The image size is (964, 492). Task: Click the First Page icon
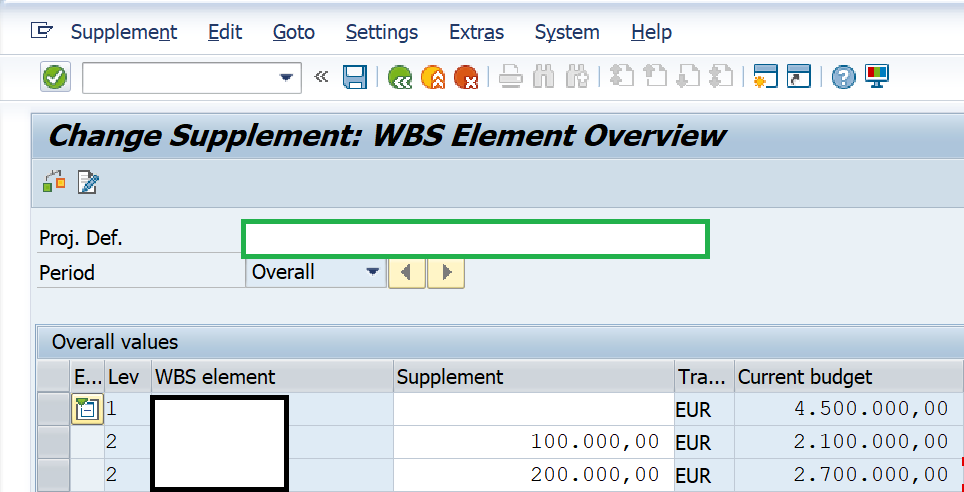(622, 77)
